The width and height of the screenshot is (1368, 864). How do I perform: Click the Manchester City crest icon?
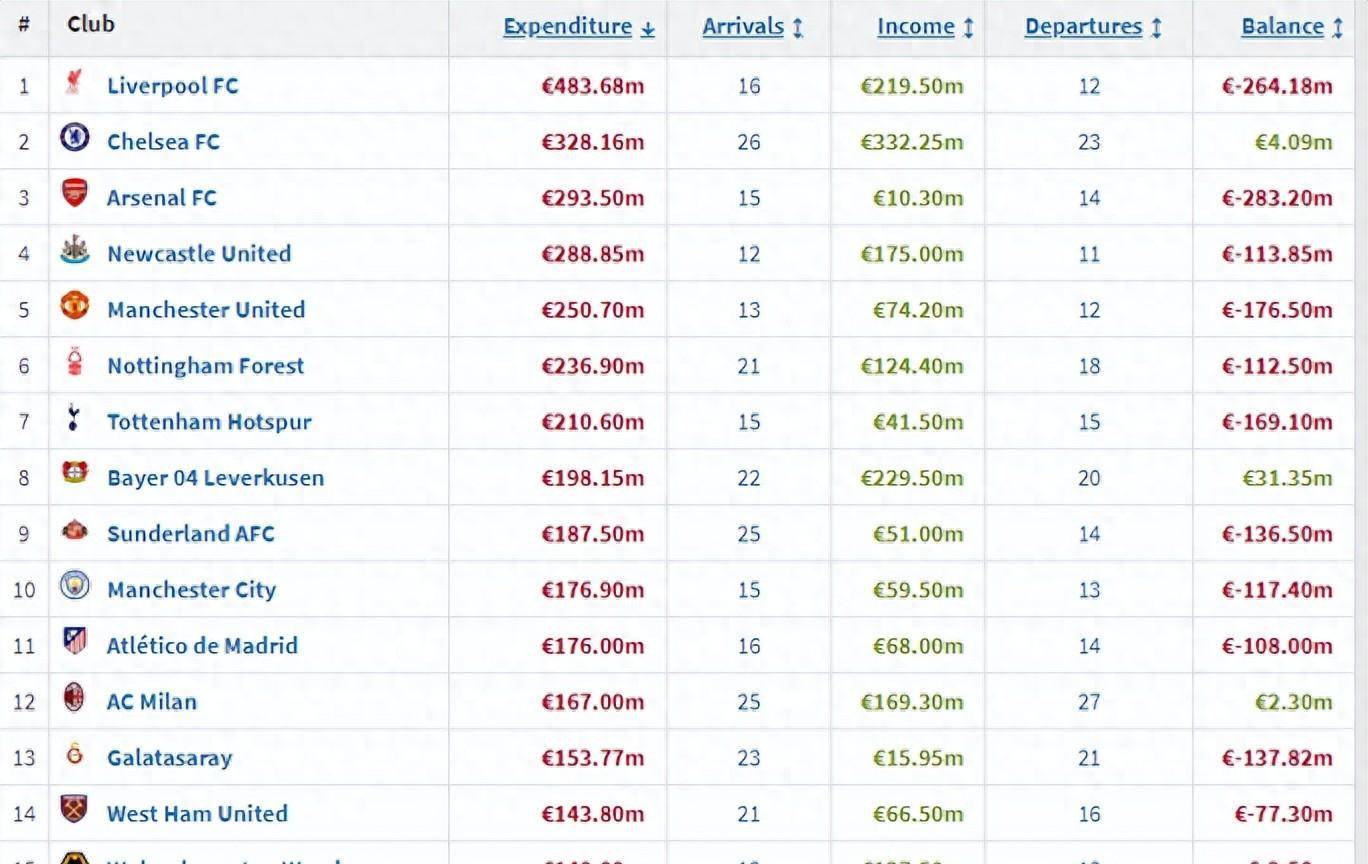74,586
